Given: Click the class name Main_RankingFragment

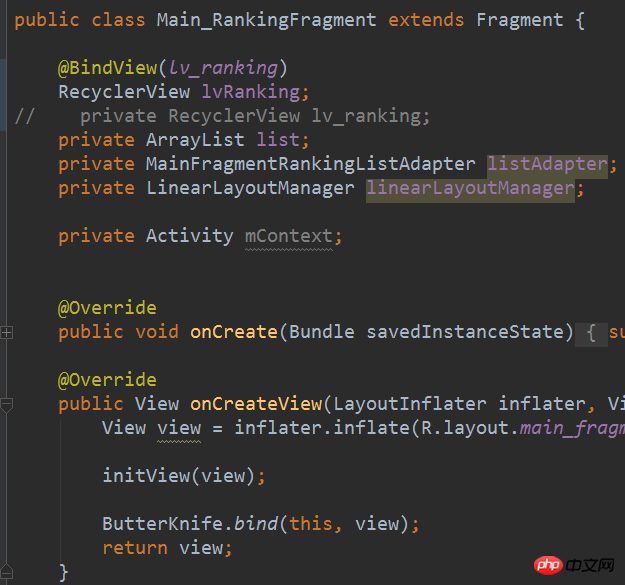Looking at the screenshot, I should click(266, 20).
